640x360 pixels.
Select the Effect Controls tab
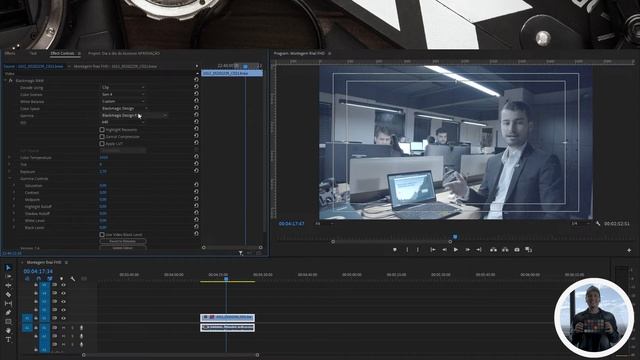click(62, 53)
